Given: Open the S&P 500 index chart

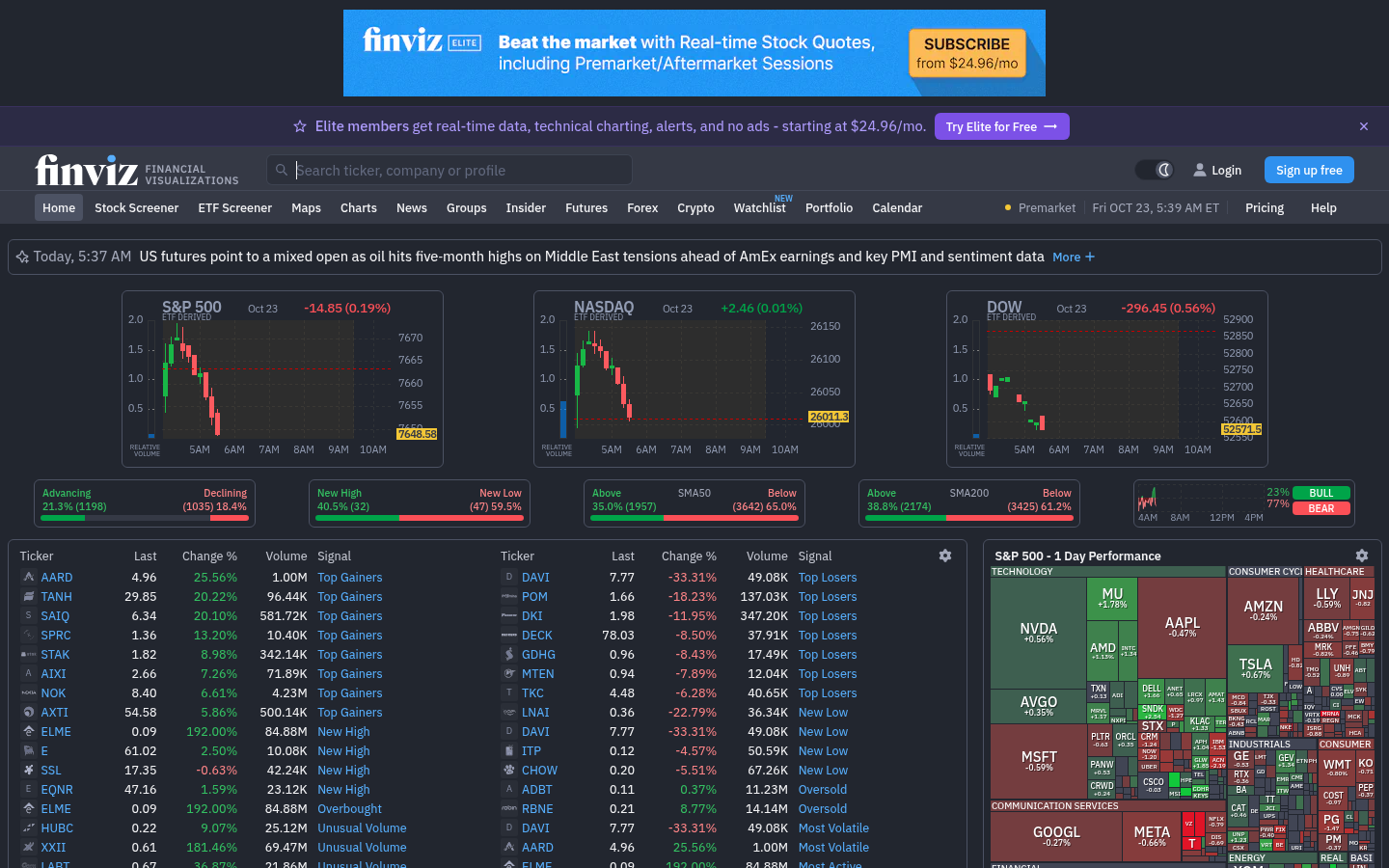Looking at the screenshot, I should (x=283, y=379).
